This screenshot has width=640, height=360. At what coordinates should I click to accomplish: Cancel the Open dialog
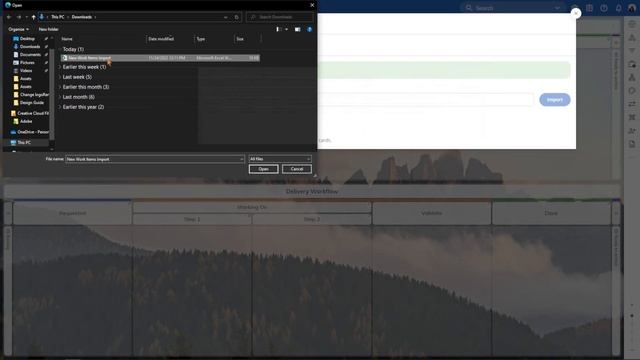(x=297, y=169)
